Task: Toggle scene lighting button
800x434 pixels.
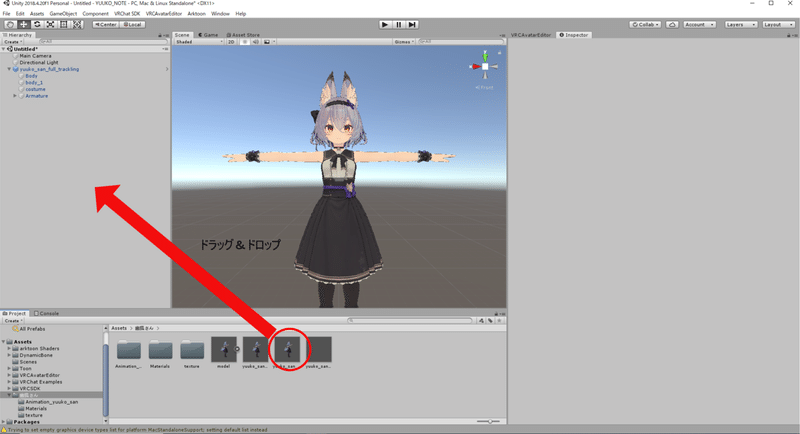Action: coord(245,42)
